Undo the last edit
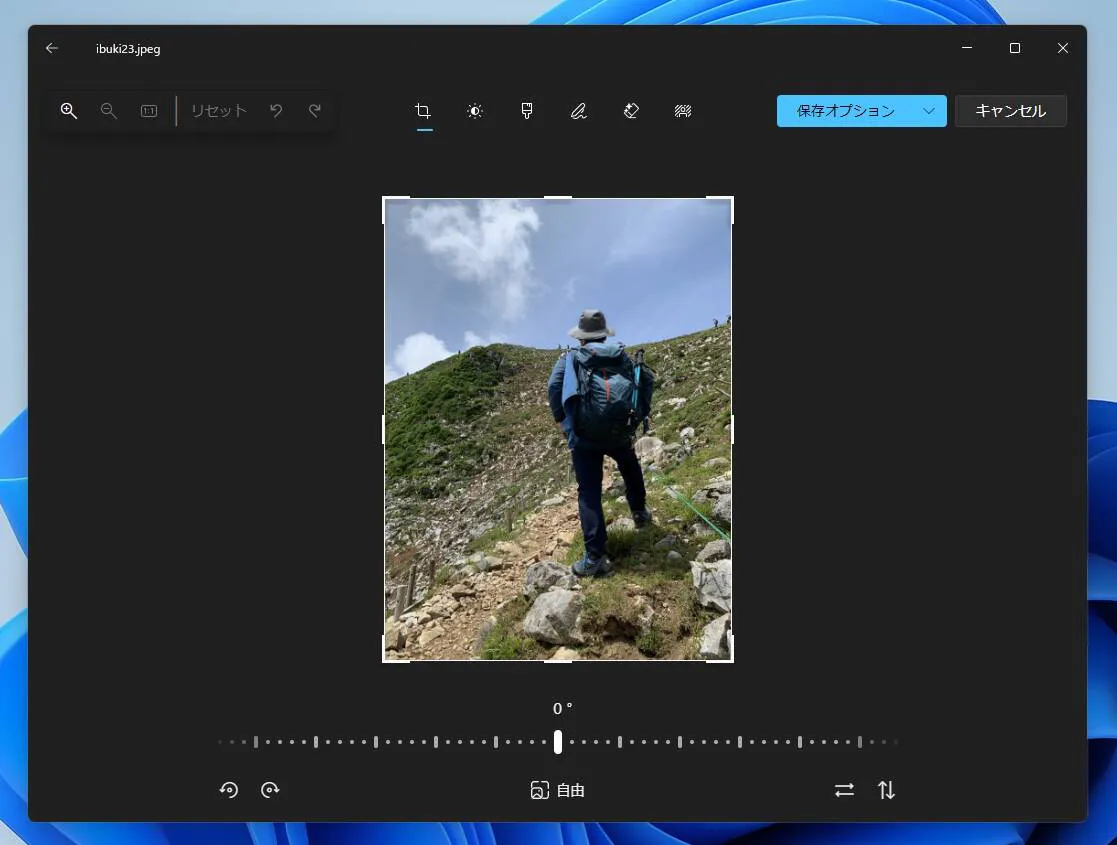The width and height of the screenshot is (1117, 845). (x=276, y=110)
